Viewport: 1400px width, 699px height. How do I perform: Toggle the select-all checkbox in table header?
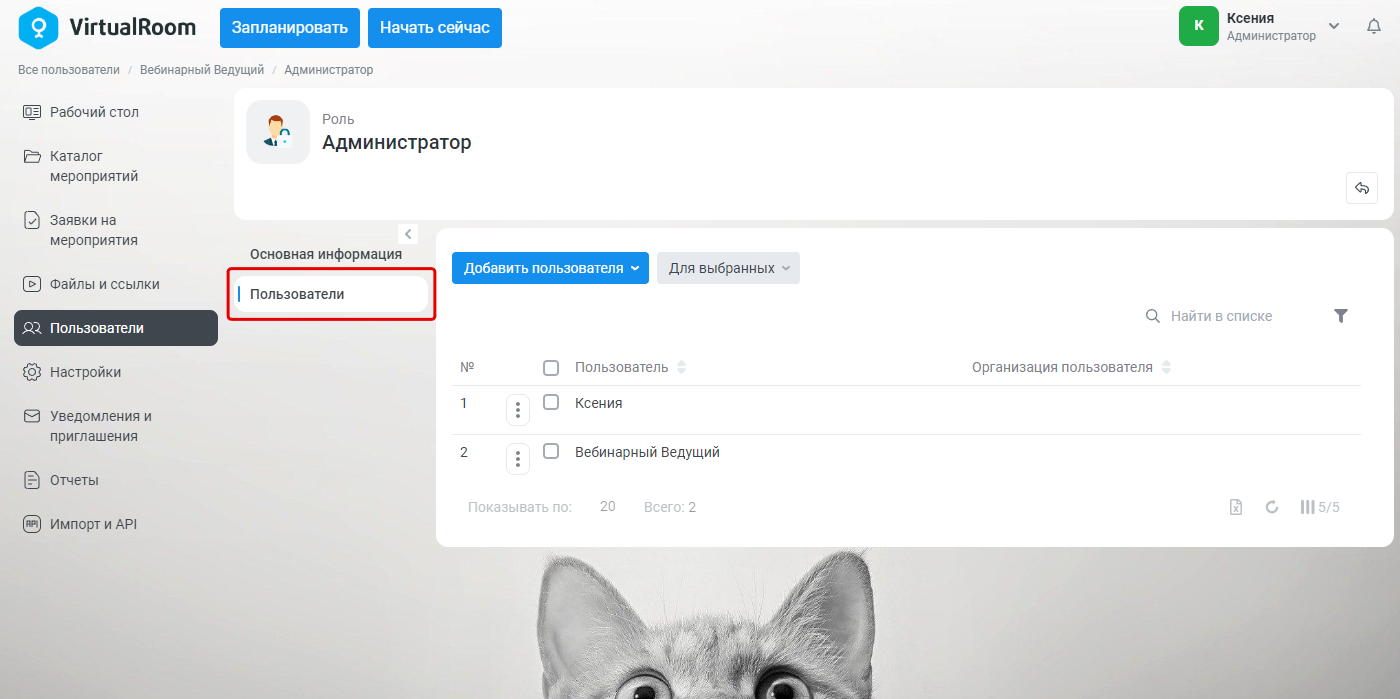551,368
